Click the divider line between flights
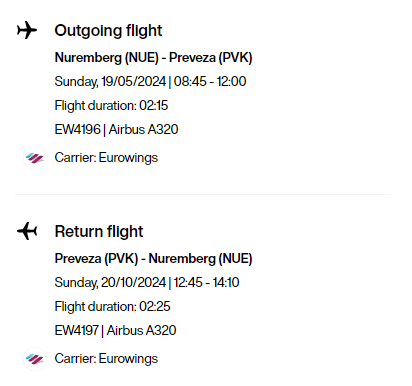Image resolution: width=412 pixels, height=386 pixels. click(x=203, y=194)
